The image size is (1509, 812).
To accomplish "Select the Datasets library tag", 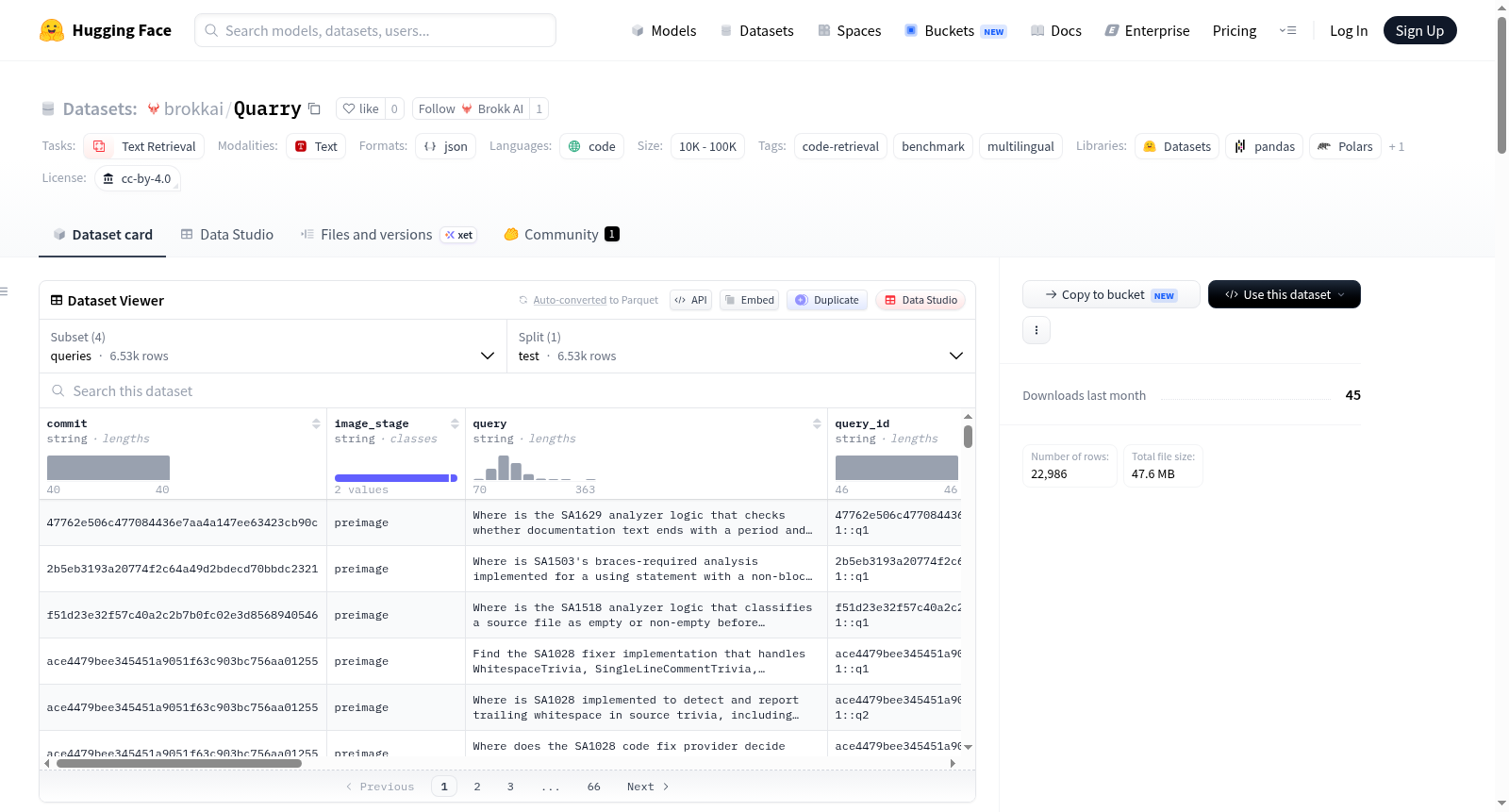I will [1177, 146].
